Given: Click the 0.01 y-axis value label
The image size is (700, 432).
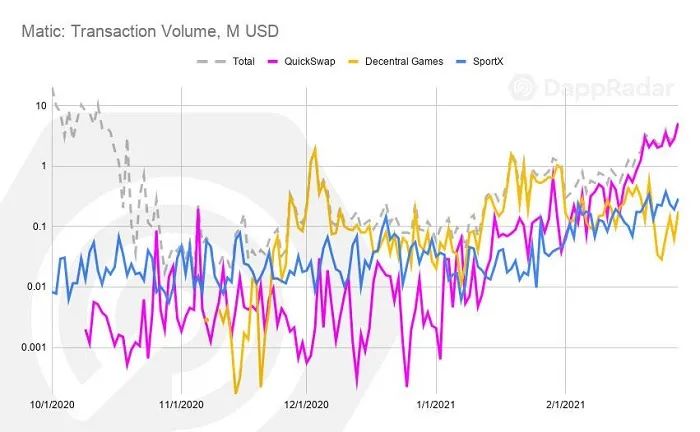Looking at the screenshot, I should pyautogui.click(x=36, y=287).
